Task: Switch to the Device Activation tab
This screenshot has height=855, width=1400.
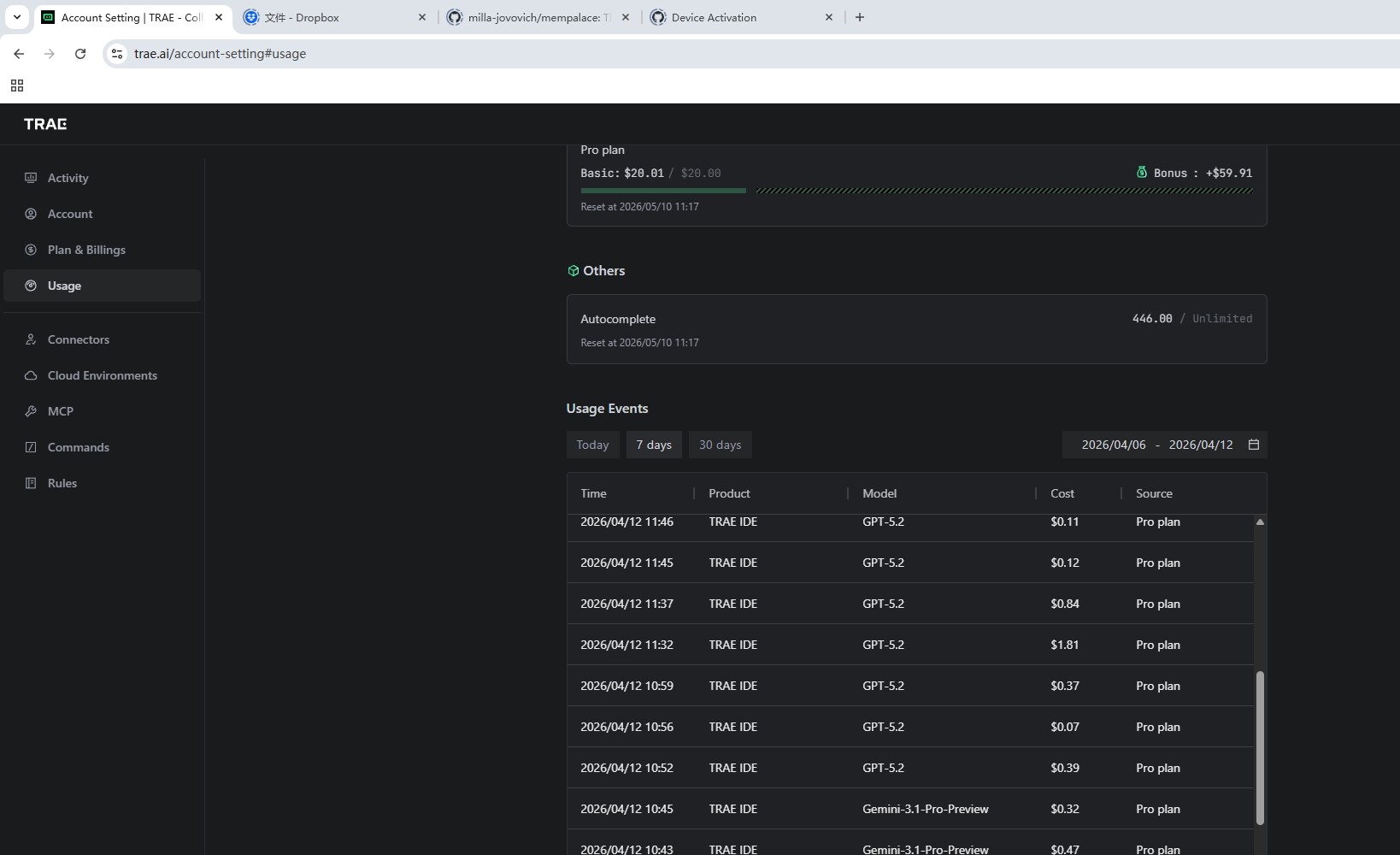Action: tap(741, 17)
